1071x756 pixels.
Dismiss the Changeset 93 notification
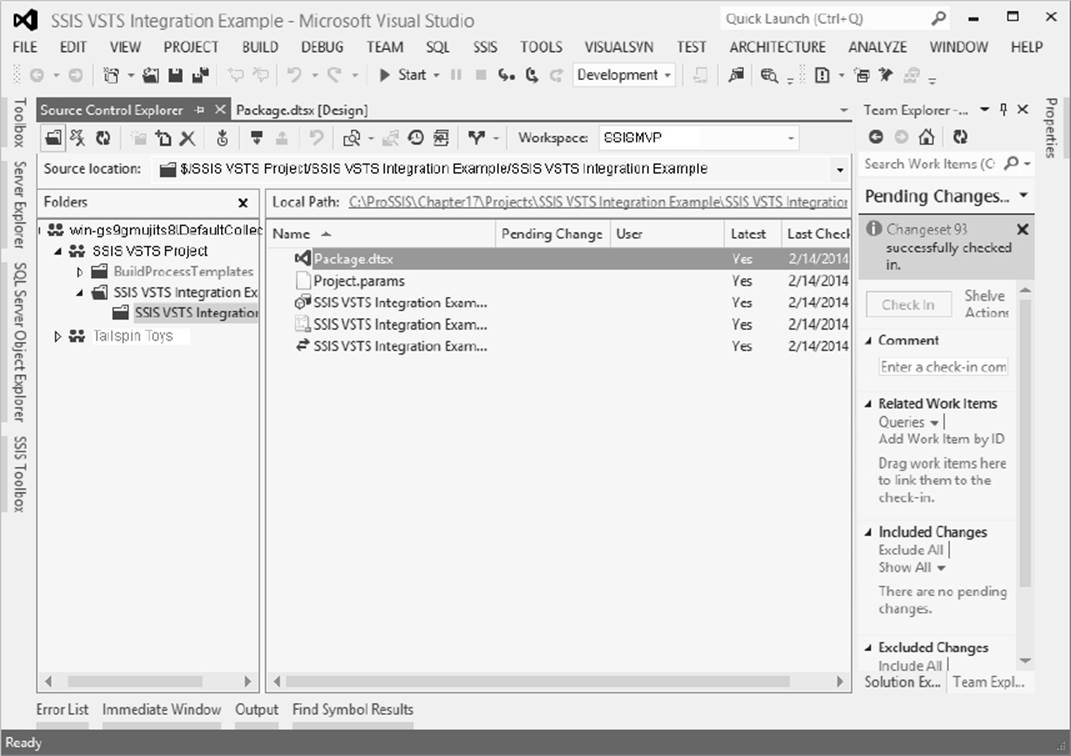point(1023,229)
